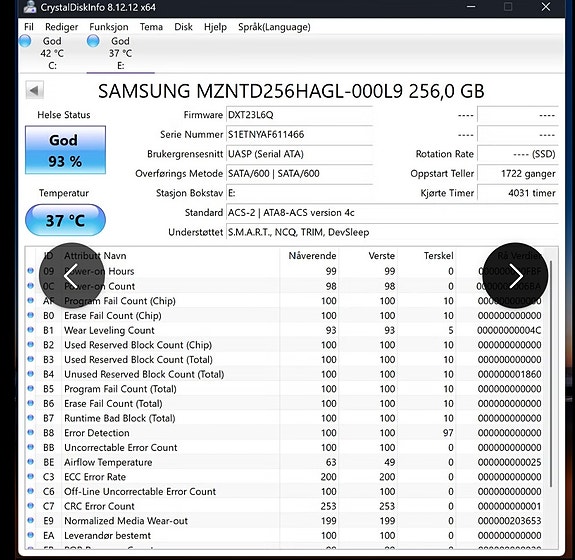575x560 pixels.
Task: Select drive C: status icon at 42 °C
Action: [25, 41]
